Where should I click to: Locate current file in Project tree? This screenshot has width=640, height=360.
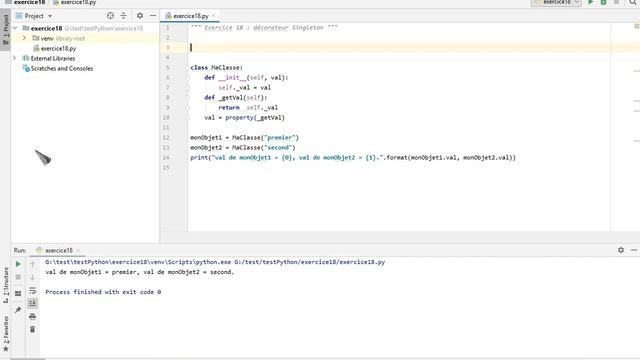(x=110, y=16)
